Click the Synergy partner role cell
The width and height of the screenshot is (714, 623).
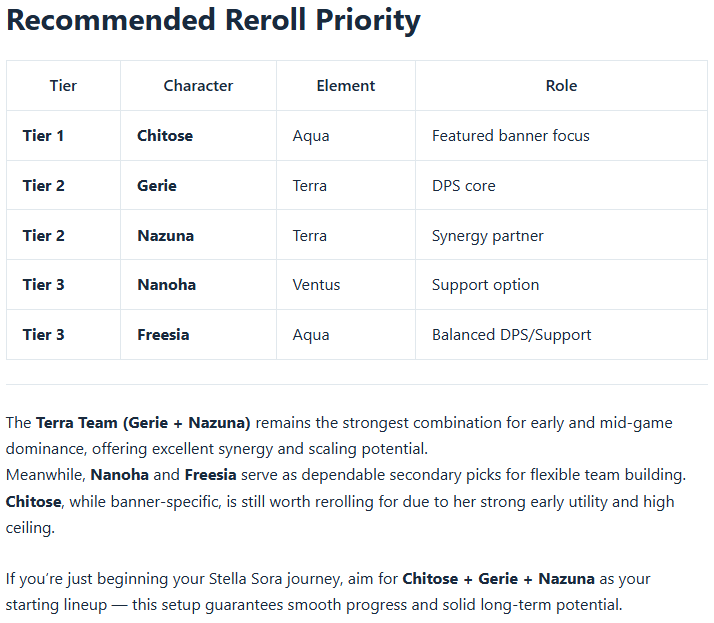click(487, 236)
